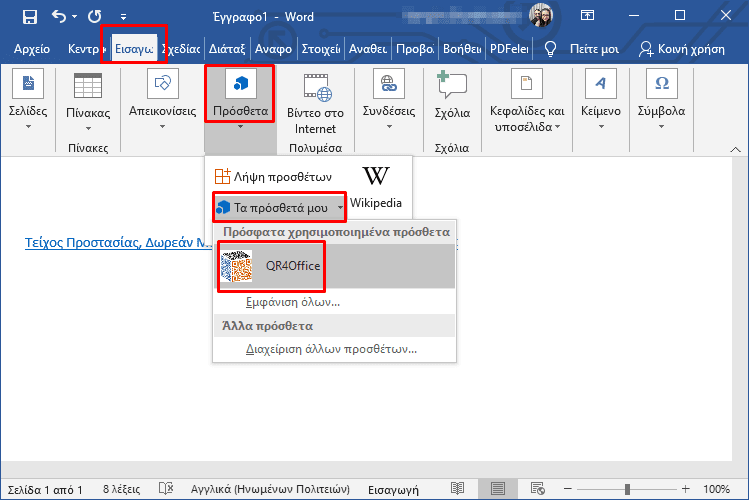This screenshot has height=500, width=749.
Task: Open the Αρχείο tab
Action: coord(32,49)
